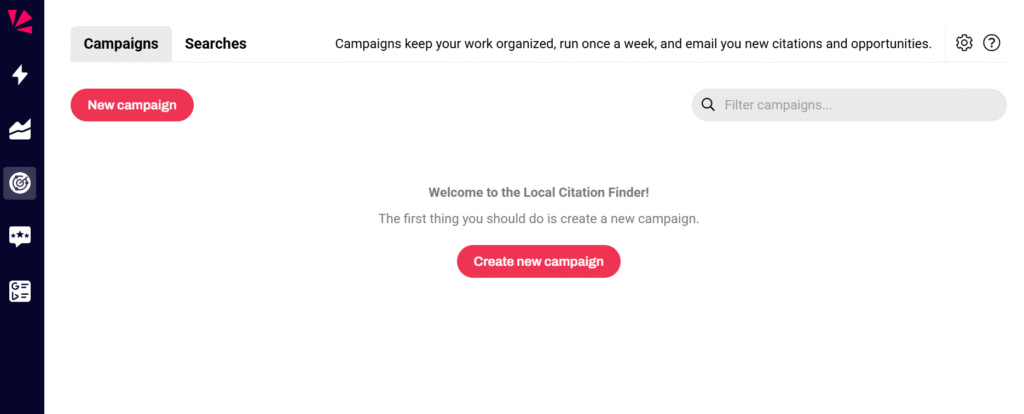Image resolution: width=1024 pixels, height=414 pixels.
Task: Select the citation target sidebar icon
Action: click(x=20, y=183)
